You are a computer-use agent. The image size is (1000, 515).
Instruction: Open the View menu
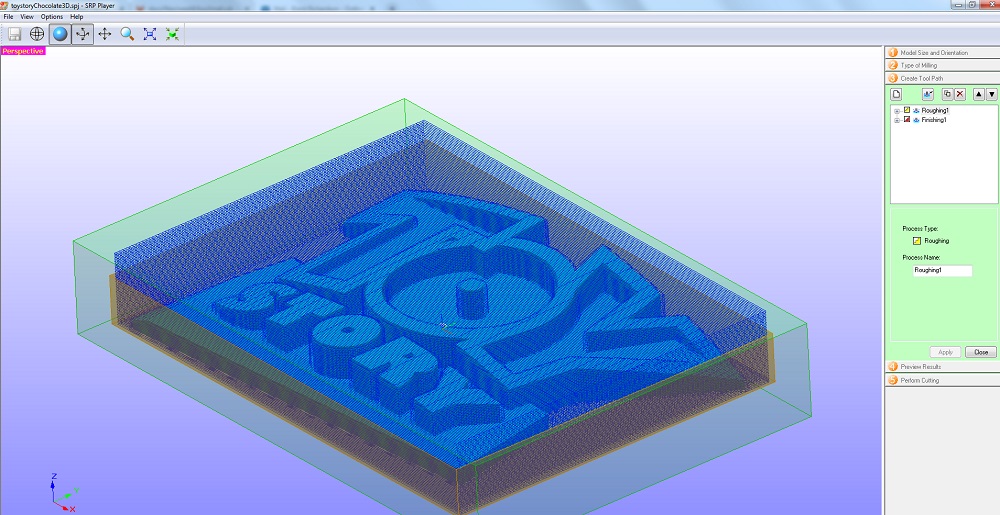(x=27, y=17)
